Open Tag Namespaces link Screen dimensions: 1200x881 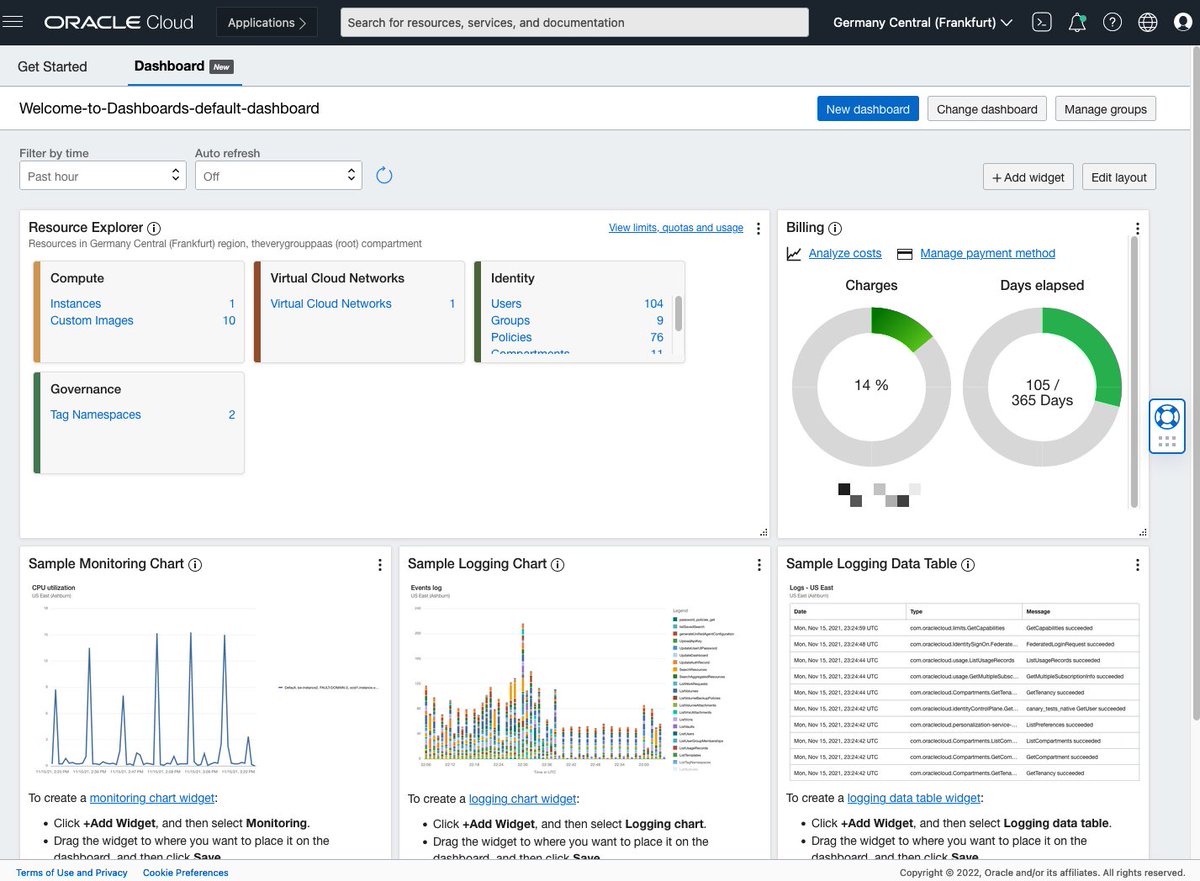96,415
